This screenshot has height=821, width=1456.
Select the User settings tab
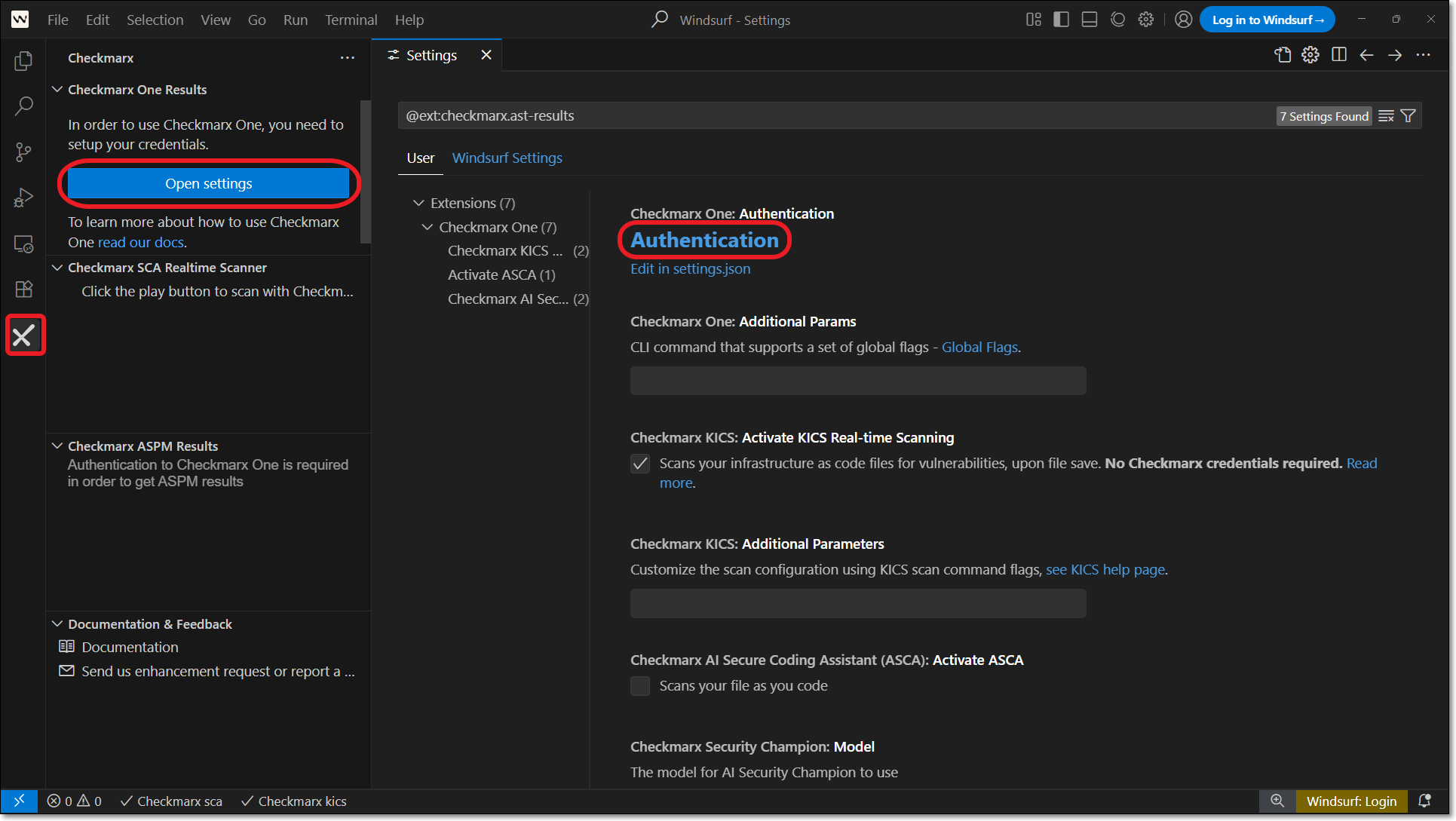421,158
